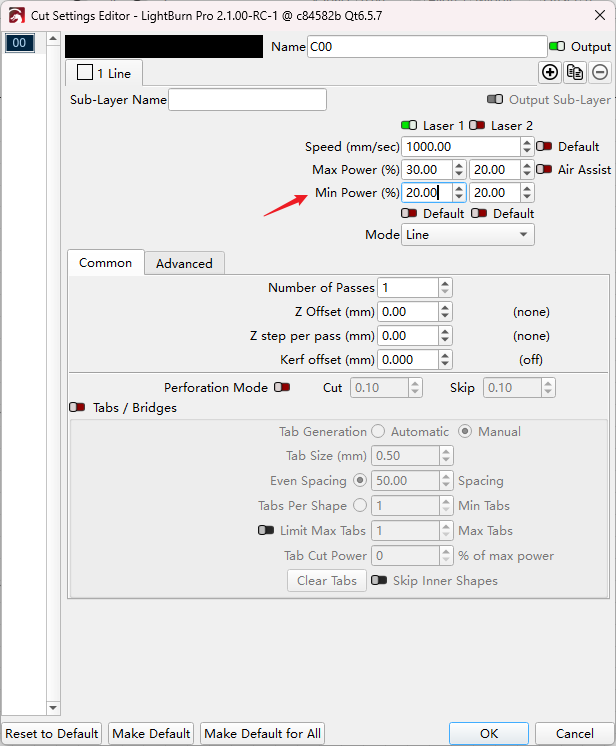Turn on Air Assist
Viewport: 616px width, 746px height.
point(544,170)
